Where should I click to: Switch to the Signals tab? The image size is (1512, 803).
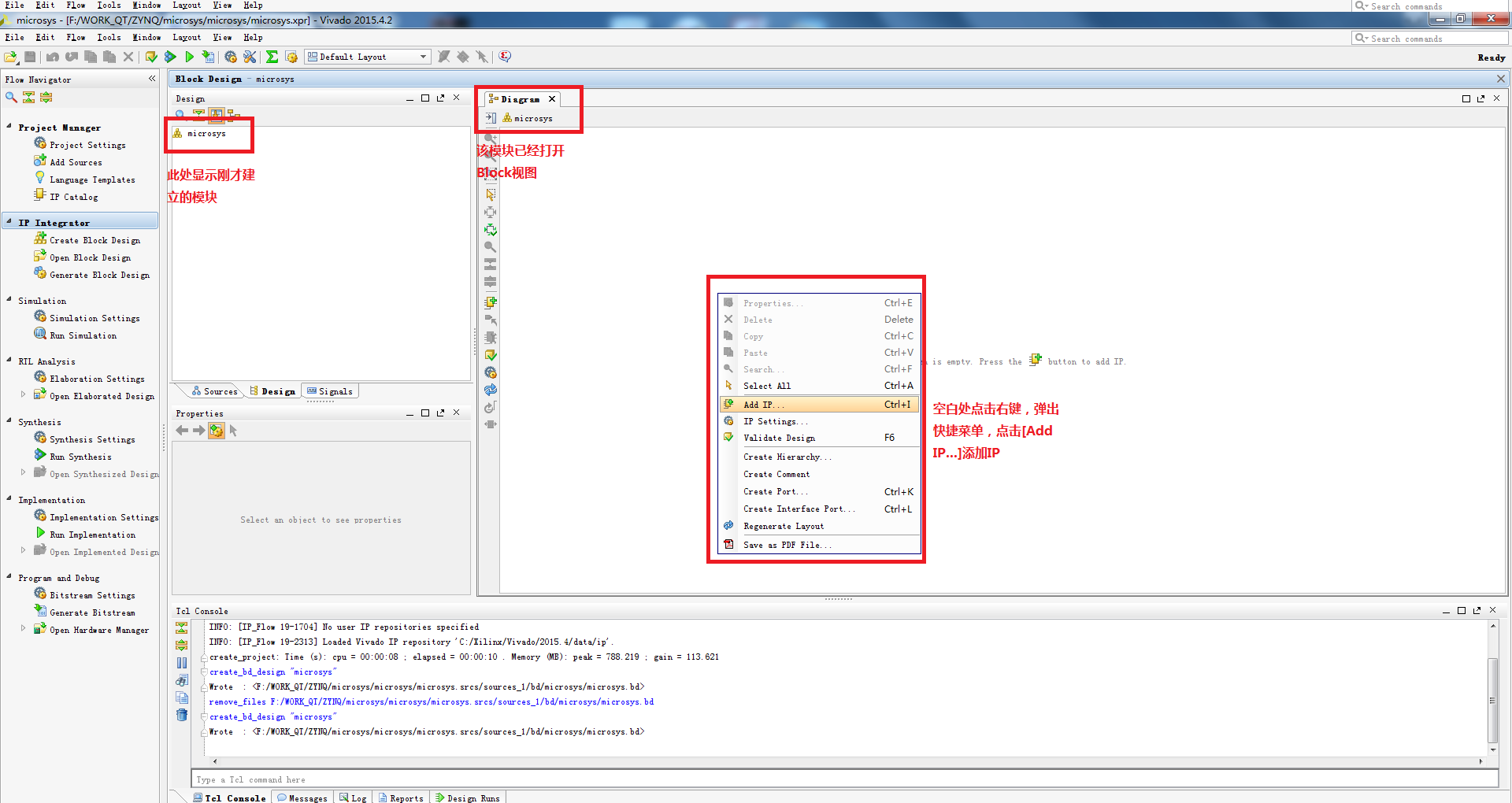tap(329, 391)
